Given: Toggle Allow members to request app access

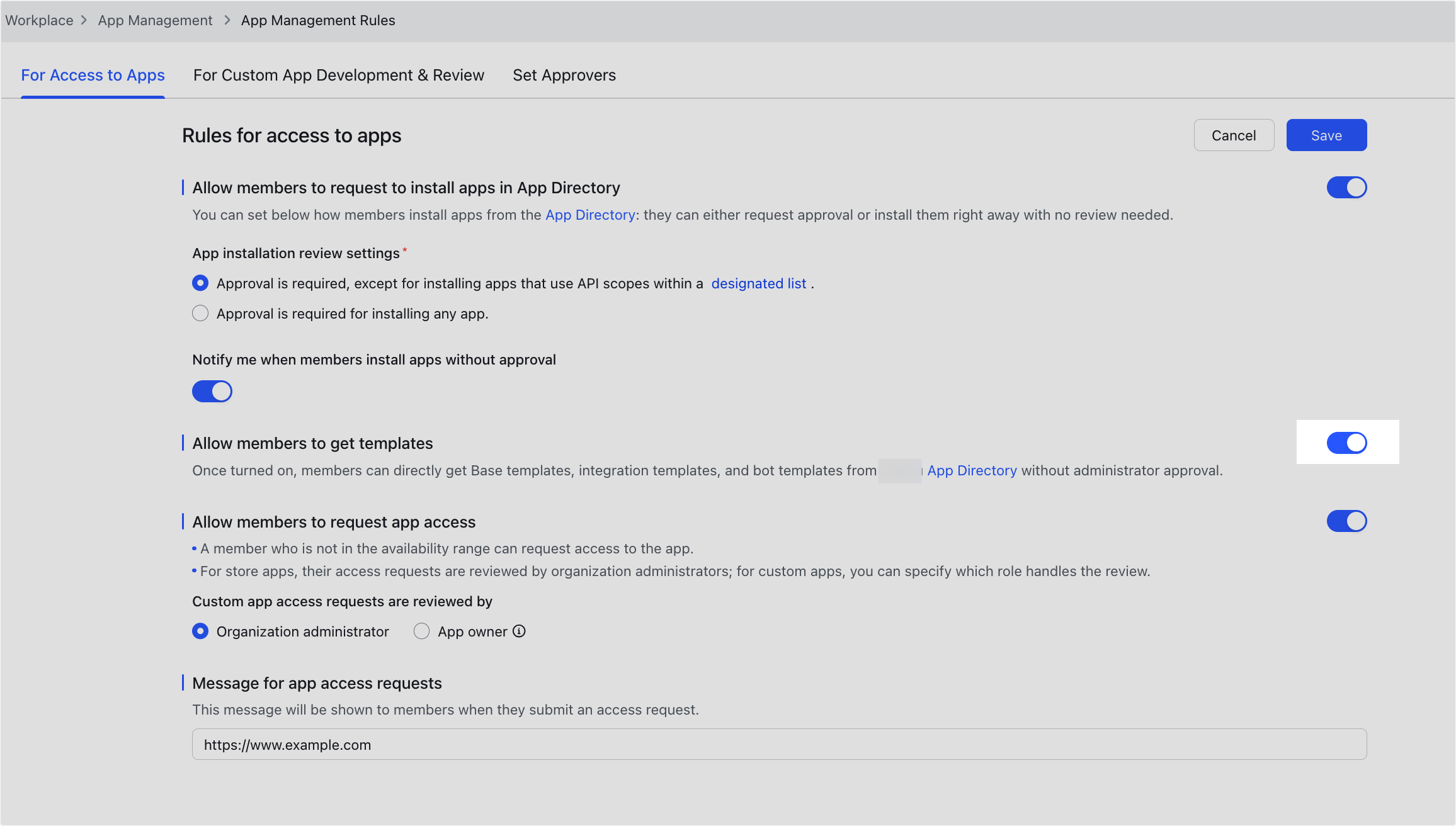Looking at the screenshot, I should (x=1346, y=521).
